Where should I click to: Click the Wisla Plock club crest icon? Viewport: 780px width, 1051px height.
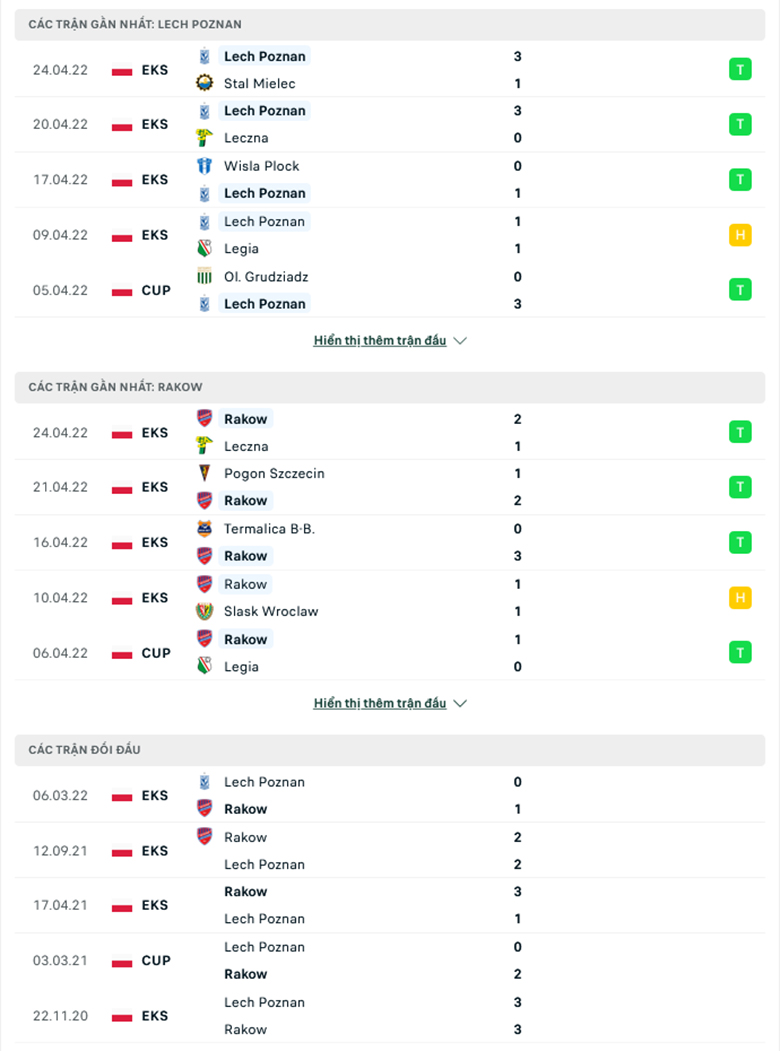coord(204,166)
